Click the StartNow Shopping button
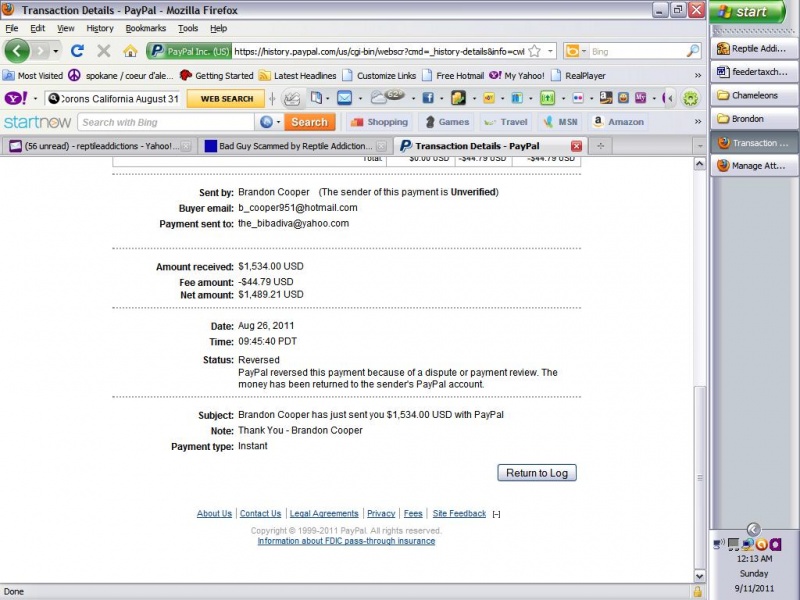The height and width of the screenshot is (600, 800). 379,122
